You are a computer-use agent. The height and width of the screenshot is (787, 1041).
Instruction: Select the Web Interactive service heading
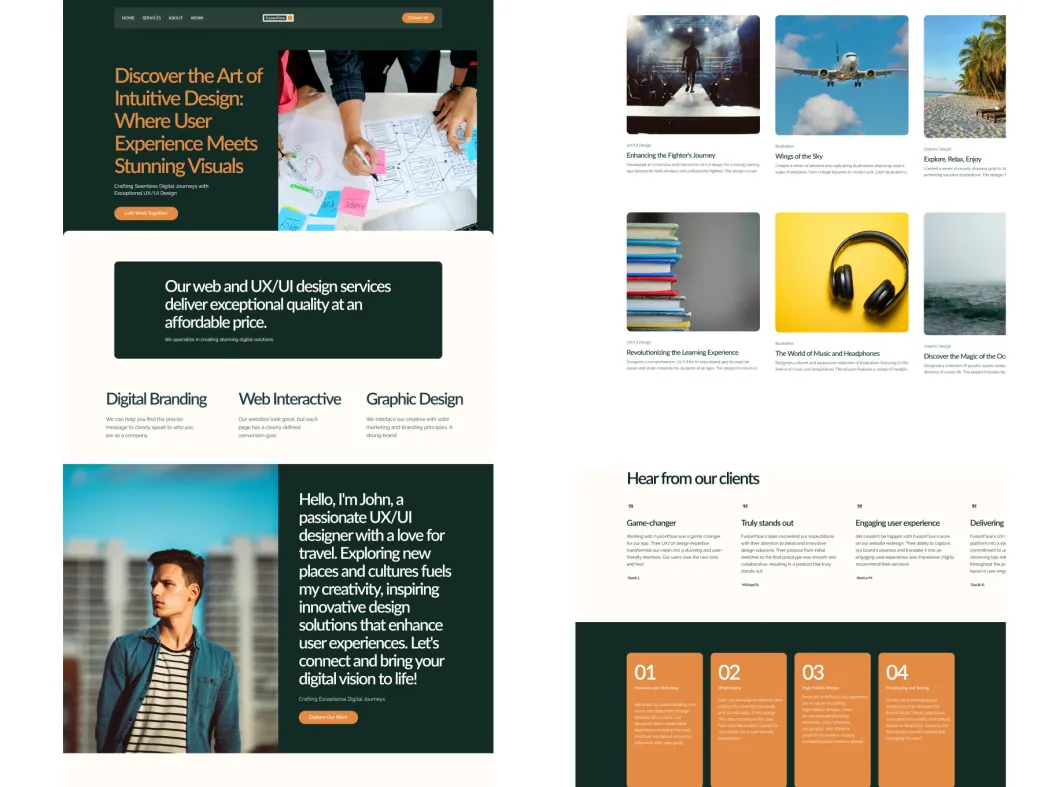(289, 399)
